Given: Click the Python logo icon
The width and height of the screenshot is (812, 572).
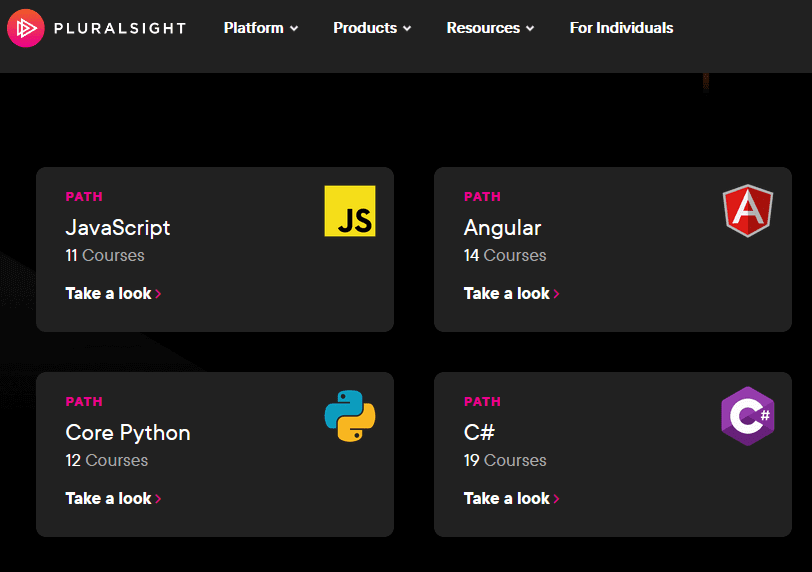Looking at the screenshot, I should (350, 416).
